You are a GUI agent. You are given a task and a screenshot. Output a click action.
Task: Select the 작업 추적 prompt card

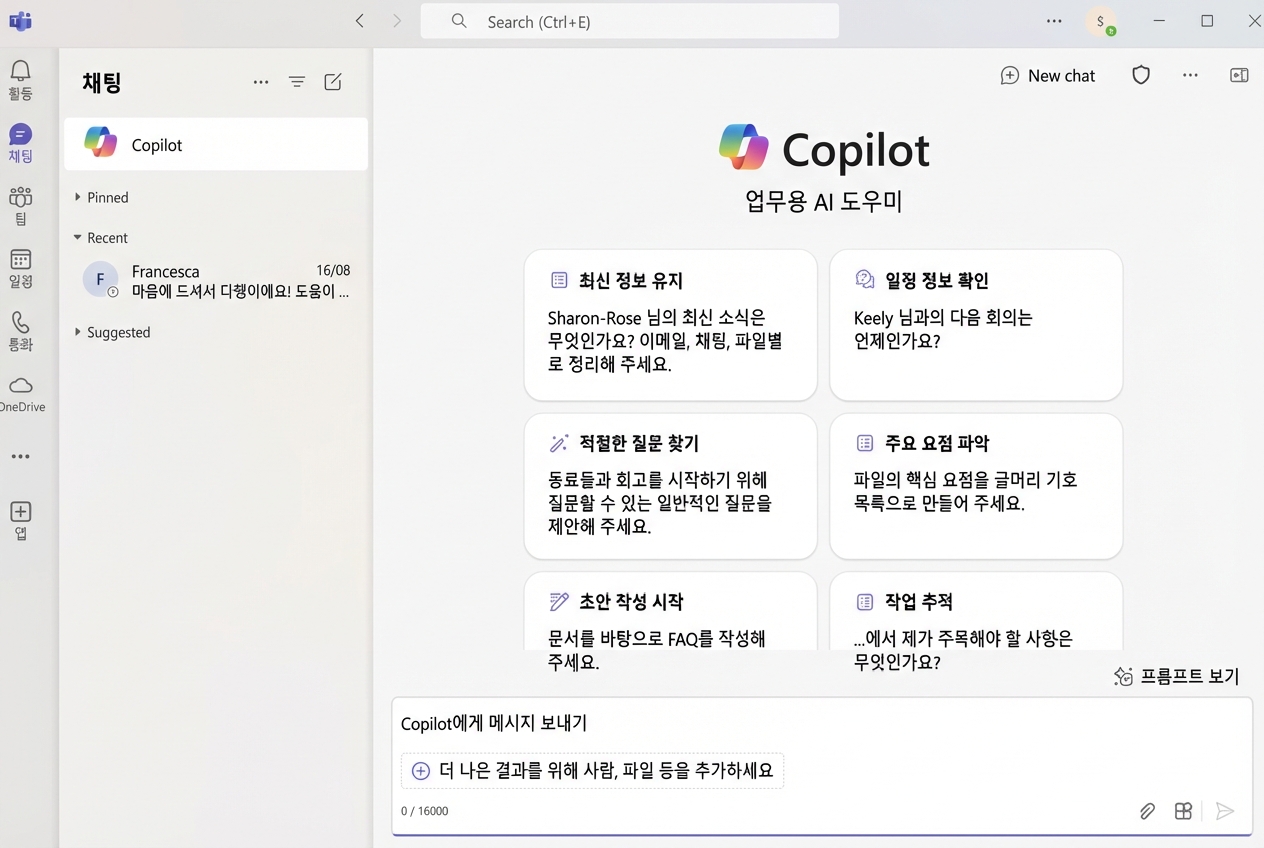(x=976, y=611)
